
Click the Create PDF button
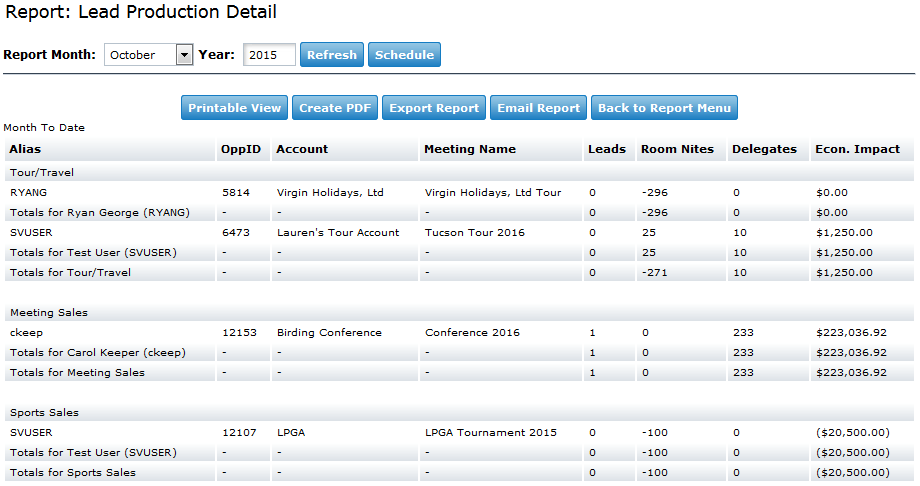(x=335, y=107)
